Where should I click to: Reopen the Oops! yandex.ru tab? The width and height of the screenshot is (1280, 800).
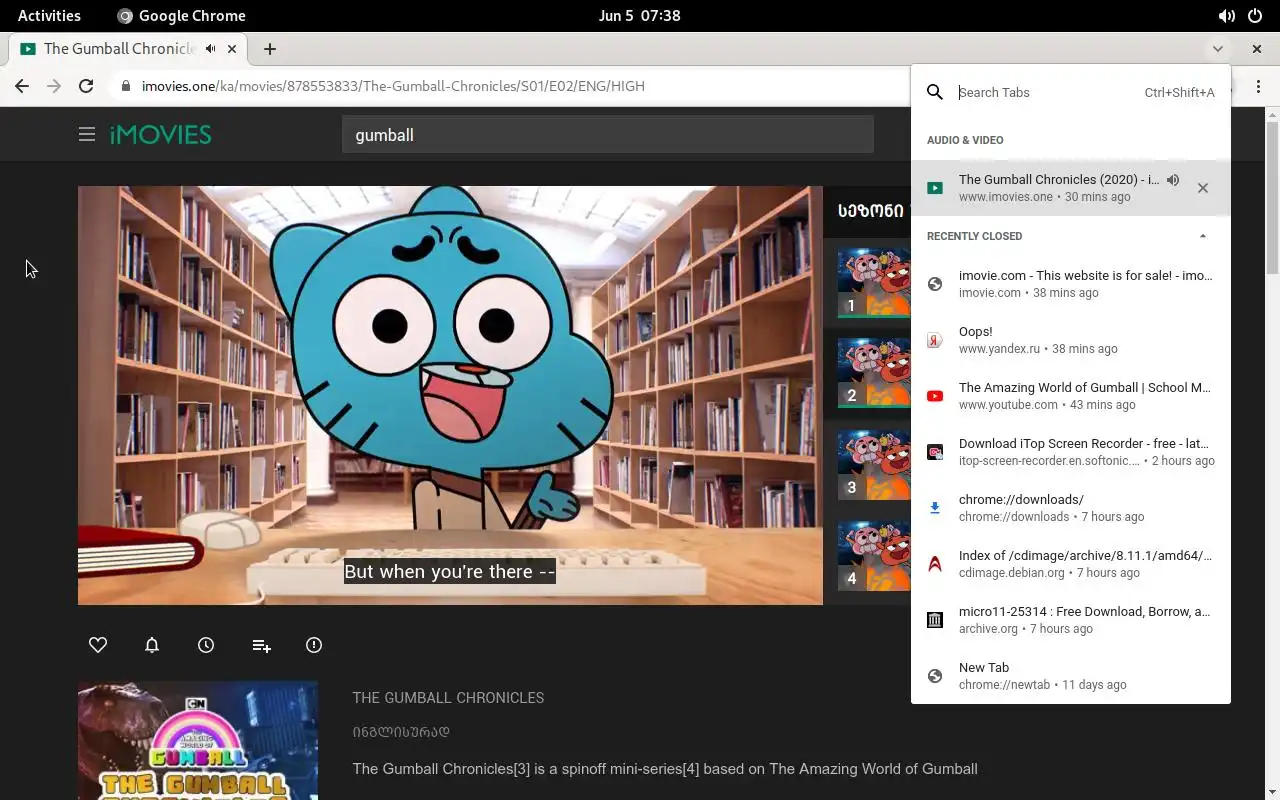pyautogui.click(x=1070, y=340)
